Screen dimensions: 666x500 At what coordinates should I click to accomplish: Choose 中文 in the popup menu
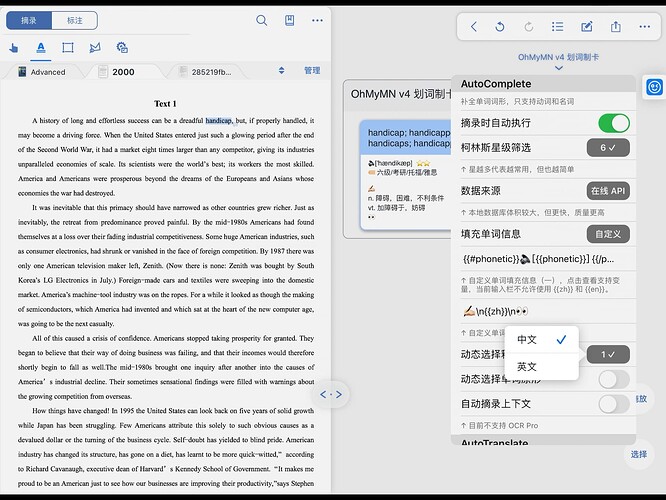[542, 339]
